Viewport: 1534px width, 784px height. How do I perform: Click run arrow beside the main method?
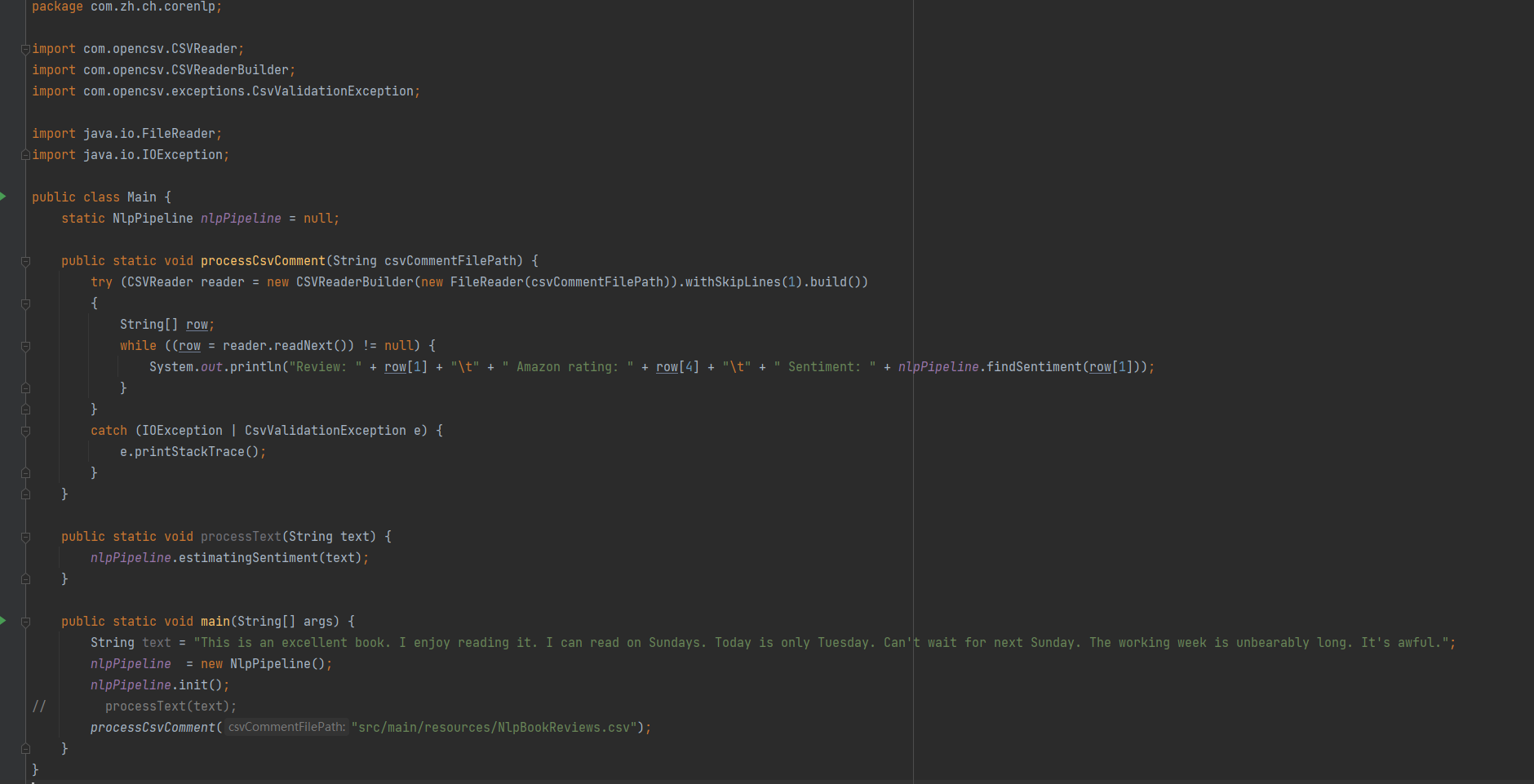click(x=3, y=621)
